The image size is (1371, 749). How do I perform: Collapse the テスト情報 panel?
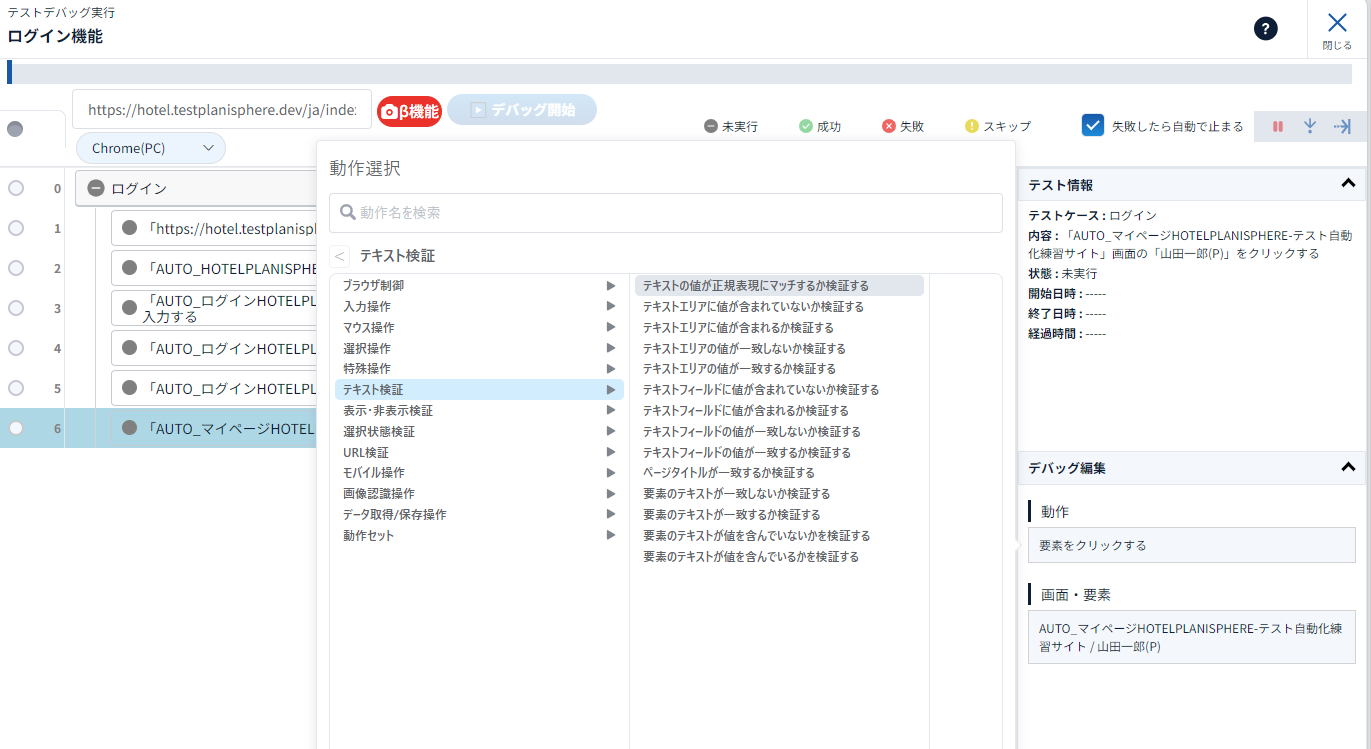1348,183
